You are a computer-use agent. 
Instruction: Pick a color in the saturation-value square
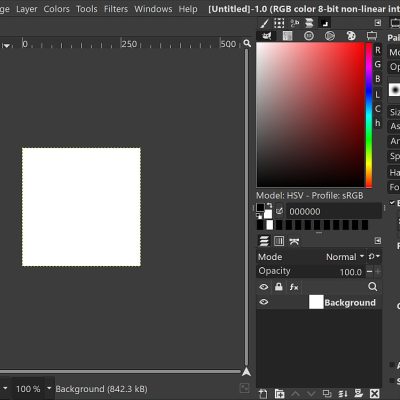tap(310, 115)
